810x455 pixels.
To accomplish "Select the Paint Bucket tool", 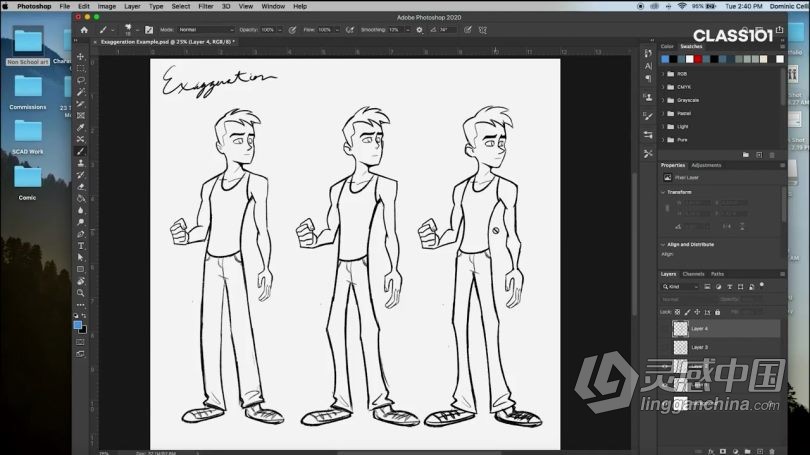I will click(81, 199).
